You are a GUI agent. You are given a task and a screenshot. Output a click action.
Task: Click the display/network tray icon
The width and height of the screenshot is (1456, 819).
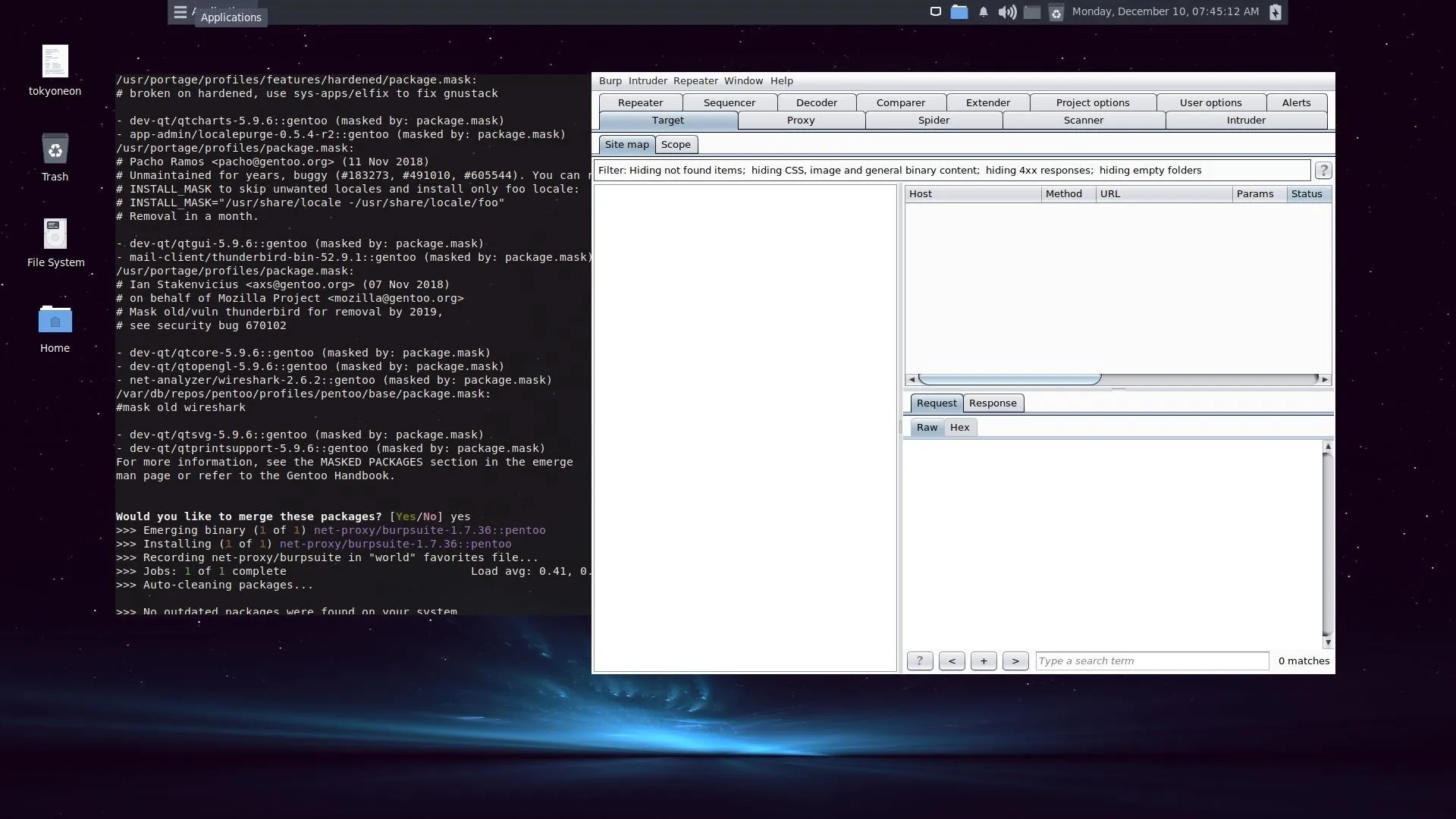[x=936, y=11]
